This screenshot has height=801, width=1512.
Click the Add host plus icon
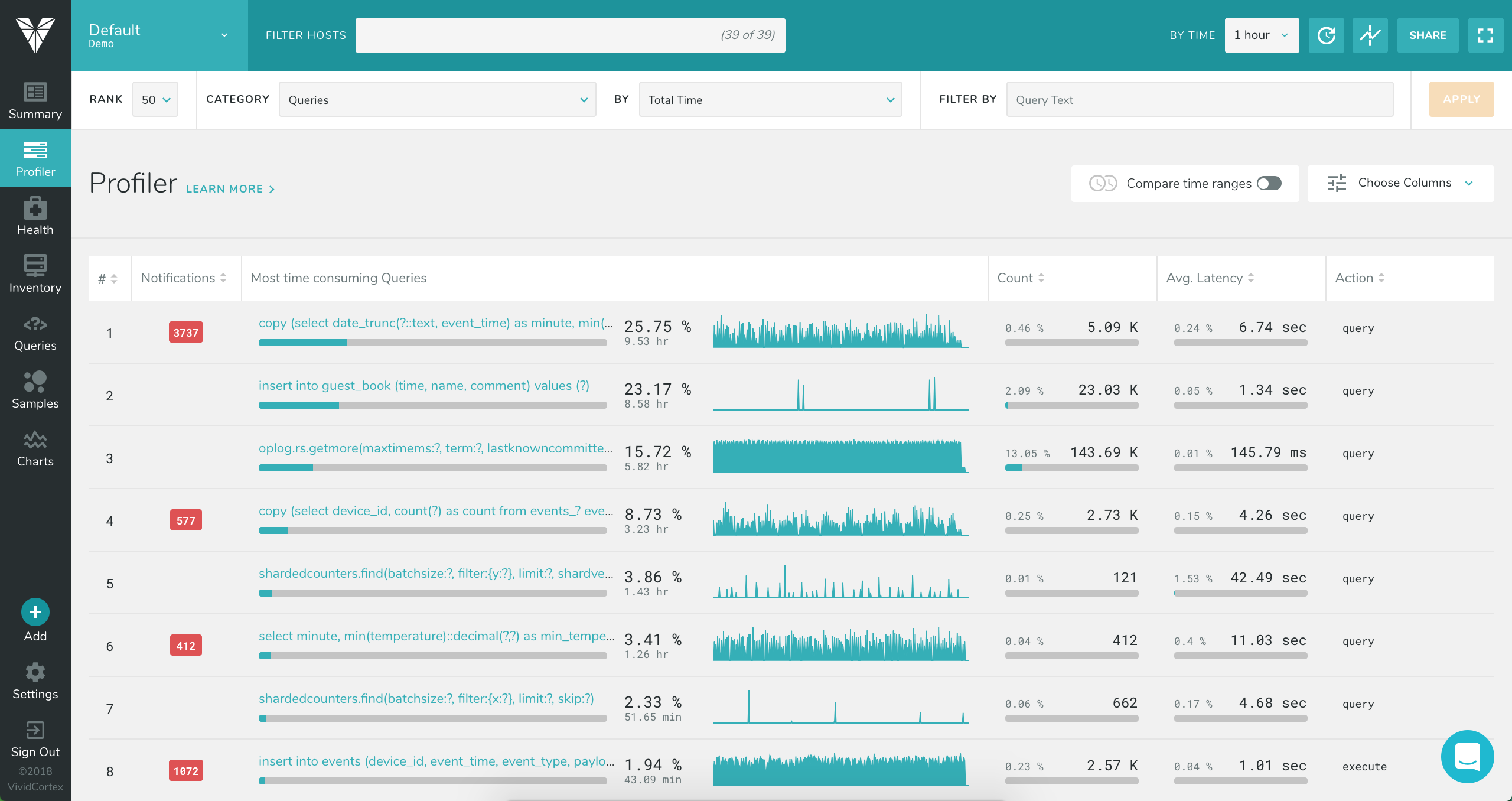pos(35,612)
